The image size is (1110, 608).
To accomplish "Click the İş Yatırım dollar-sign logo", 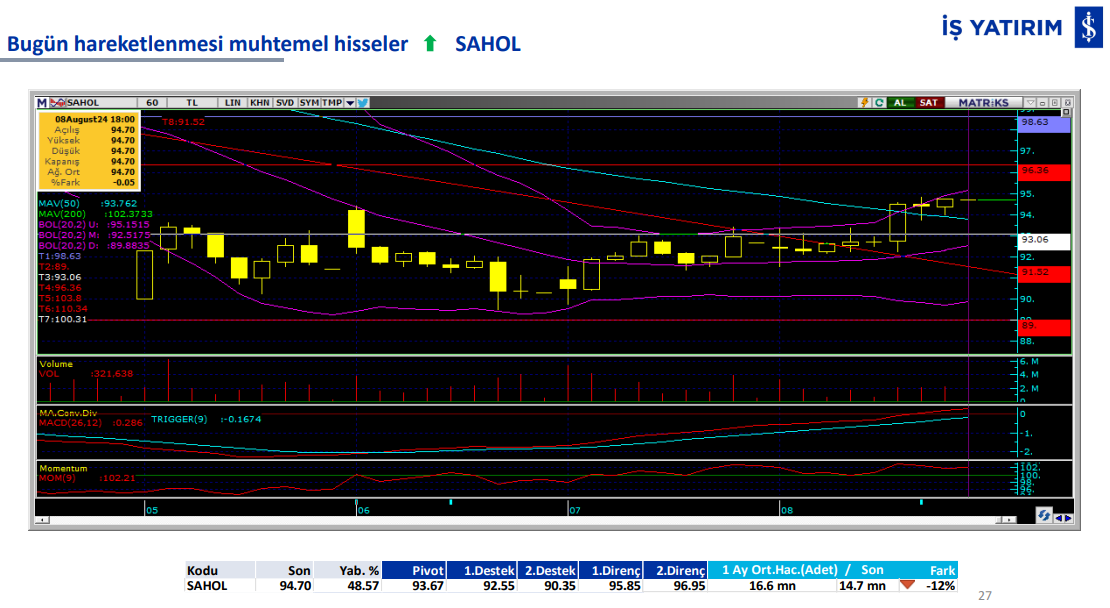I will tap(1089, 27).
